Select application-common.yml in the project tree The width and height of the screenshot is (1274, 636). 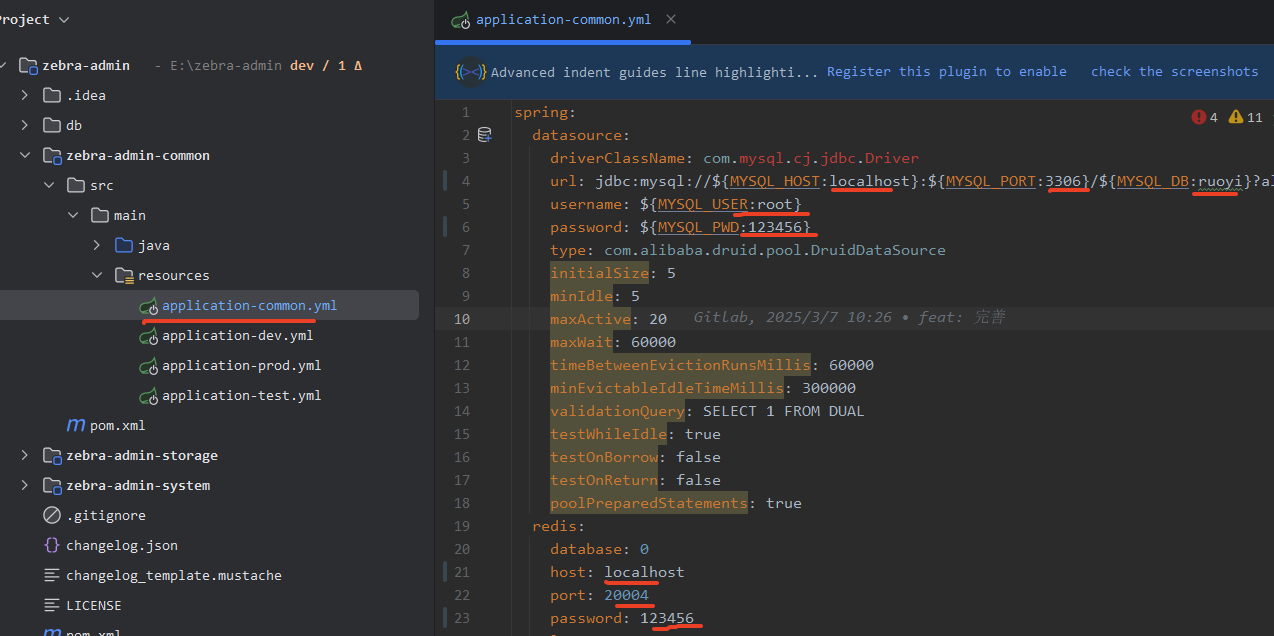tap(249, 305)
